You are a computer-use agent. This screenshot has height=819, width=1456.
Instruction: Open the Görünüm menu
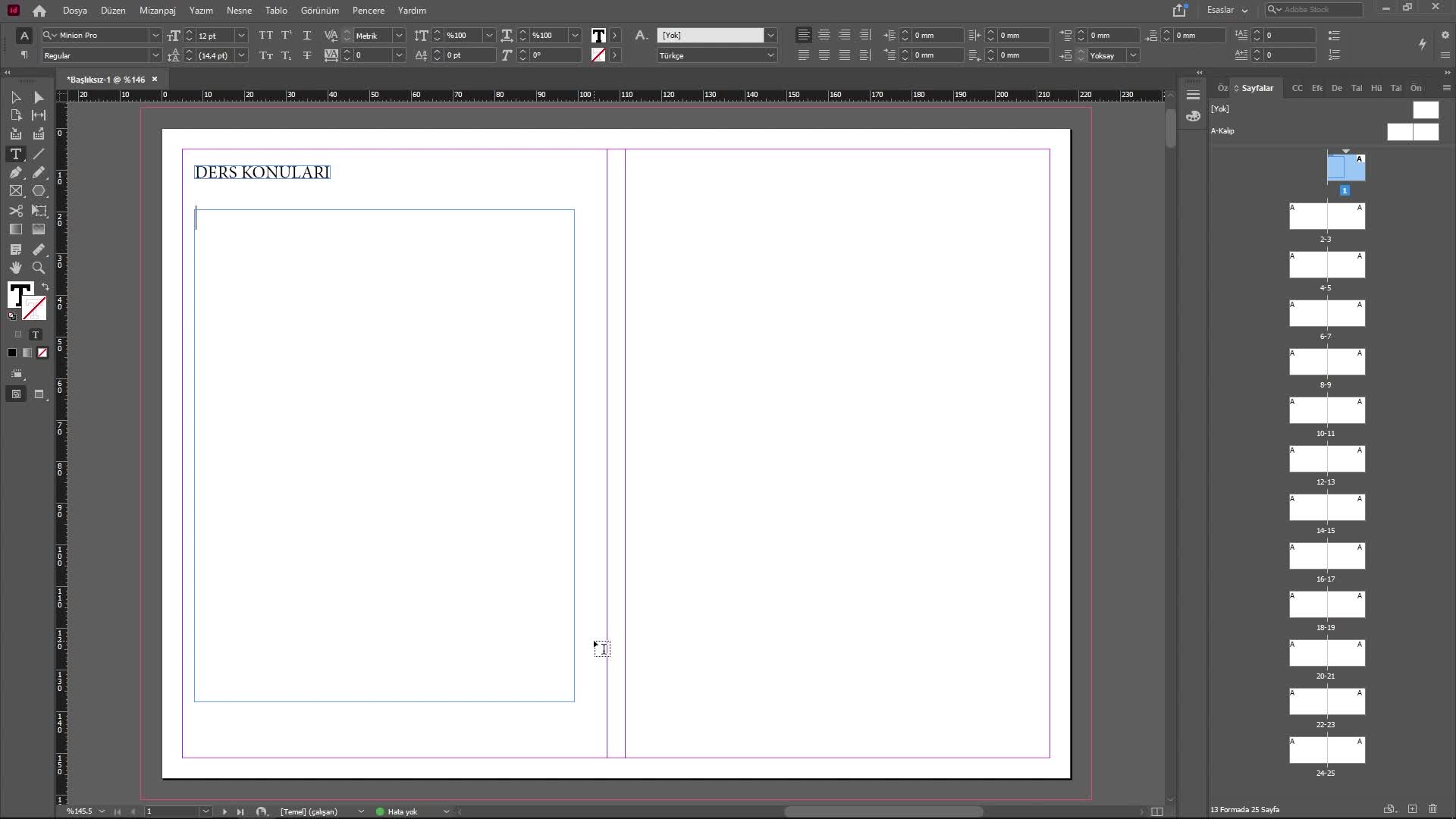(320, 11)
